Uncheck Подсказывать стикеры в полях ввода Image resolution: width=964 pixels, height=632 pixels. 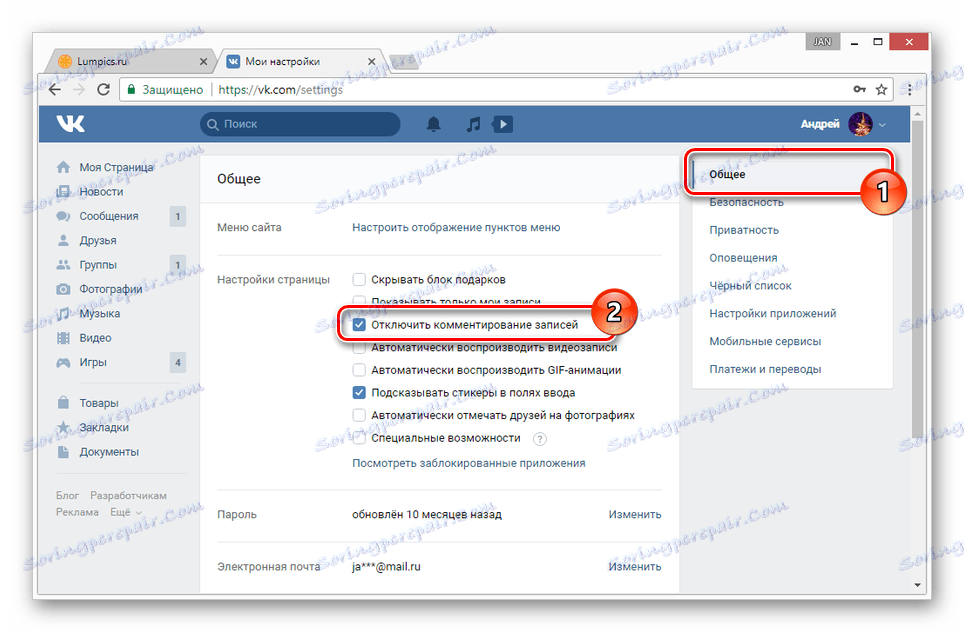click(x=359, y=392)
